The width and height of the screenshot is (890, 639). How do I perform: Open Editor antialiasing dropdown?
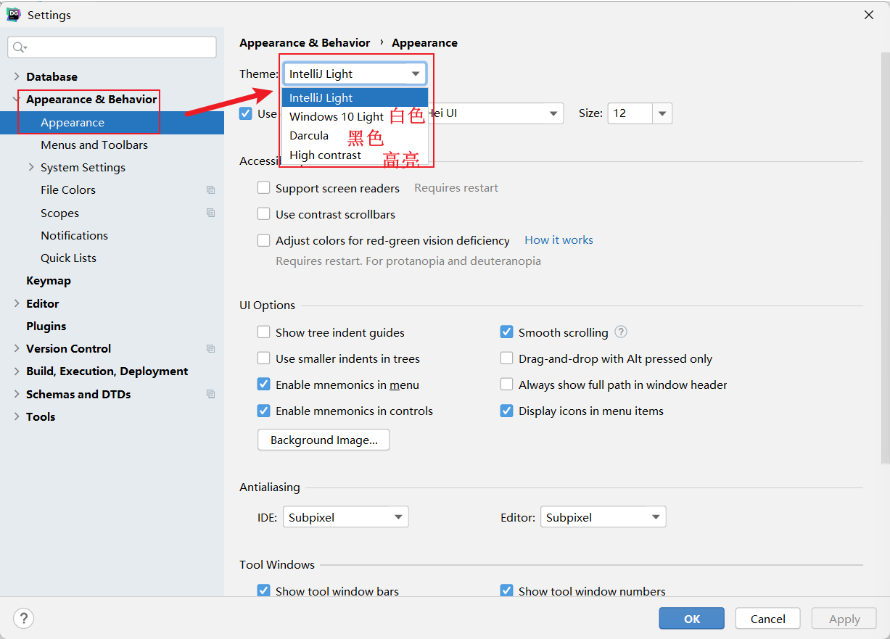[603, 517]
